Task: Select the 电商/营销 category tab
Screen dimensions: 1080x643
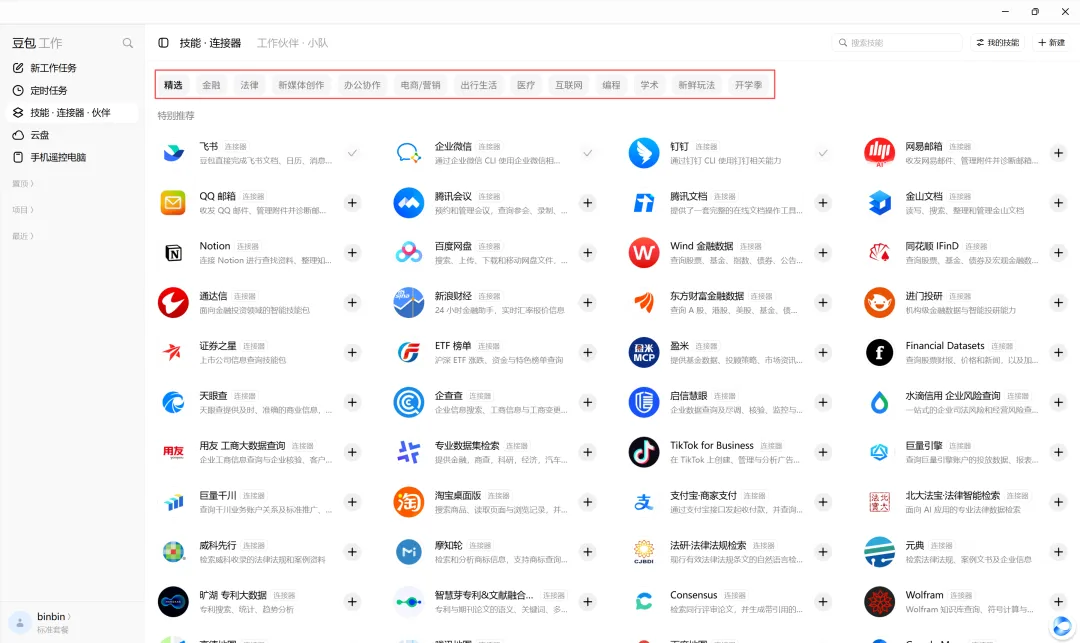Action: [420, 85]
